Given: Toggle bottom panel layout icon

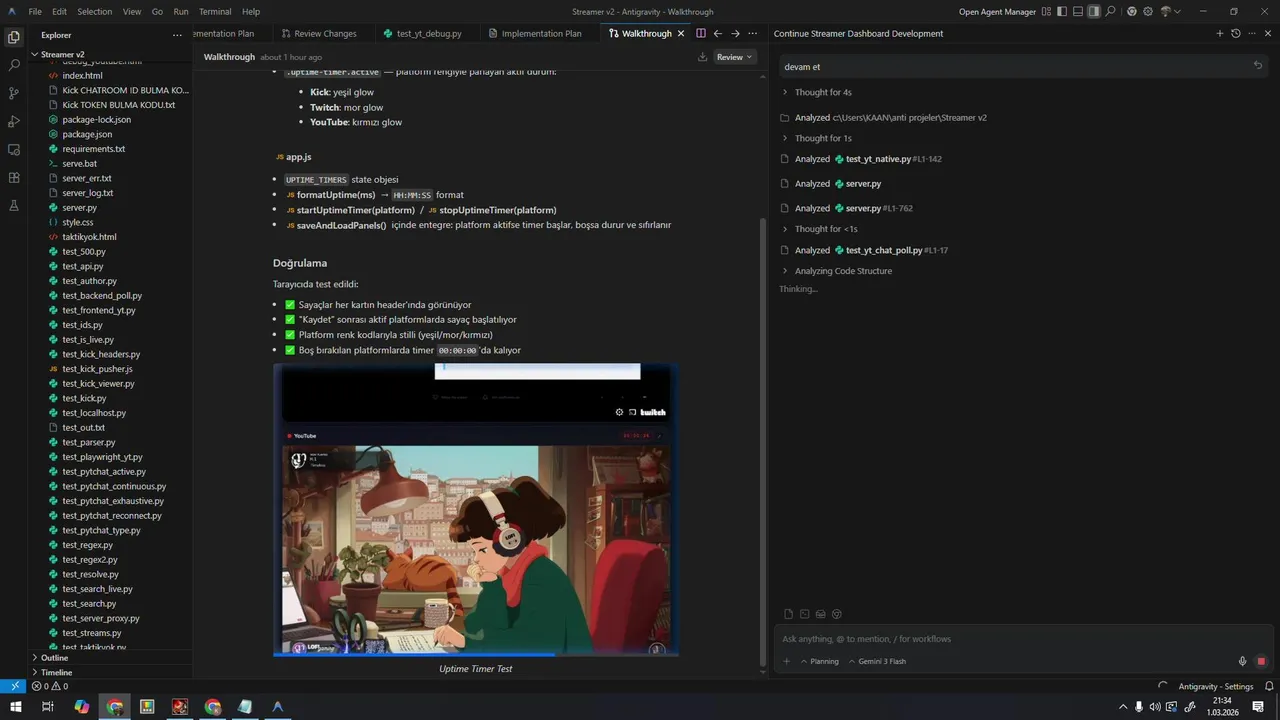Looking at the screenshot, I should [1078, 11].
